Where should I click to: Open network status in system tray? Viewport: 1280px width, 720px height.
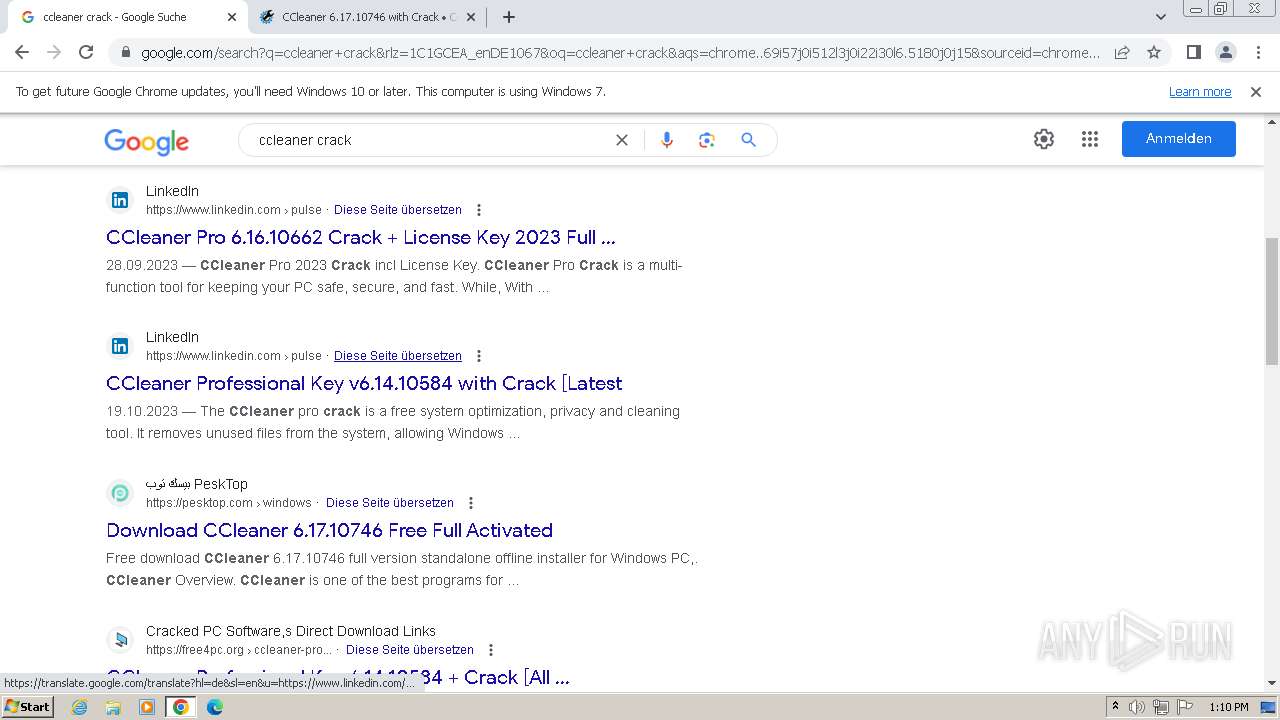click(1160, 707)
